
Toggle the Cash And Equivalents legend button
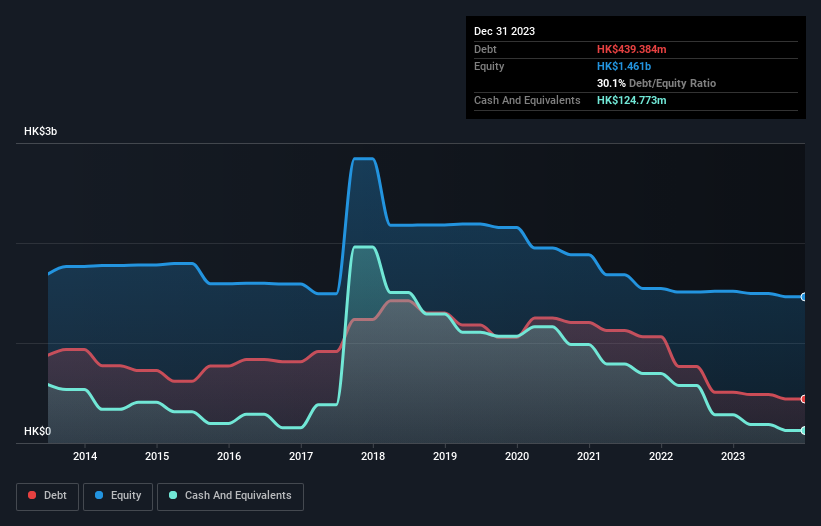click(x=230, y=496)
